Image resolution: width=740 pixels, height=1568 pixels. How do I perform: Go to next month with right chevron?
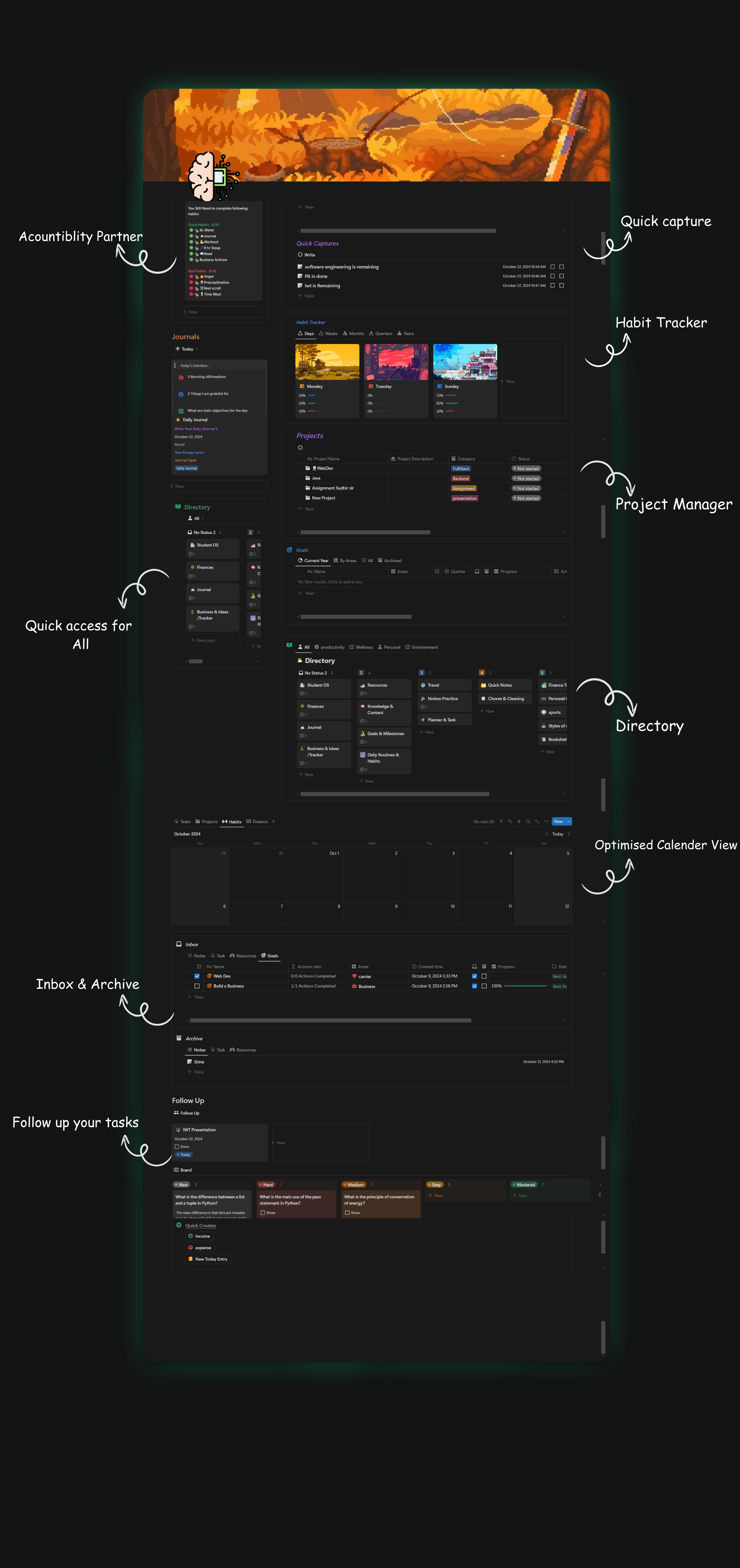pyautogui.click(x=569, y=834)
